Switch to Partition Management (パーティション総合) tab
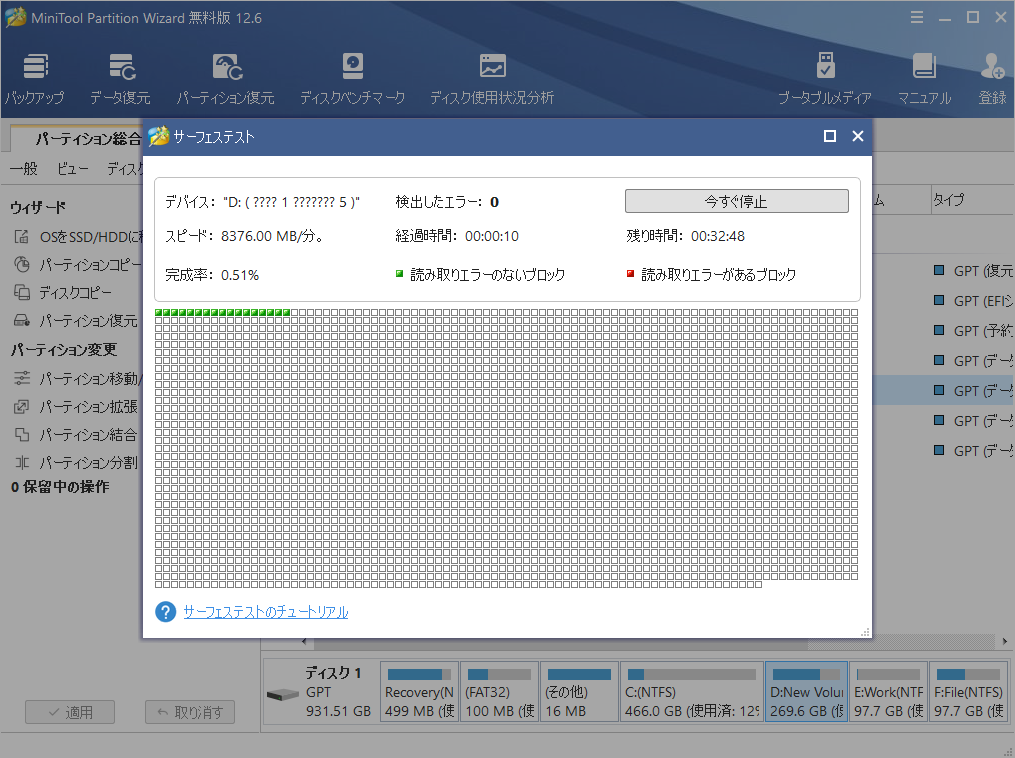Image resolution: width=1015 pixels, height=758 pixels. [x=78, y=138]
